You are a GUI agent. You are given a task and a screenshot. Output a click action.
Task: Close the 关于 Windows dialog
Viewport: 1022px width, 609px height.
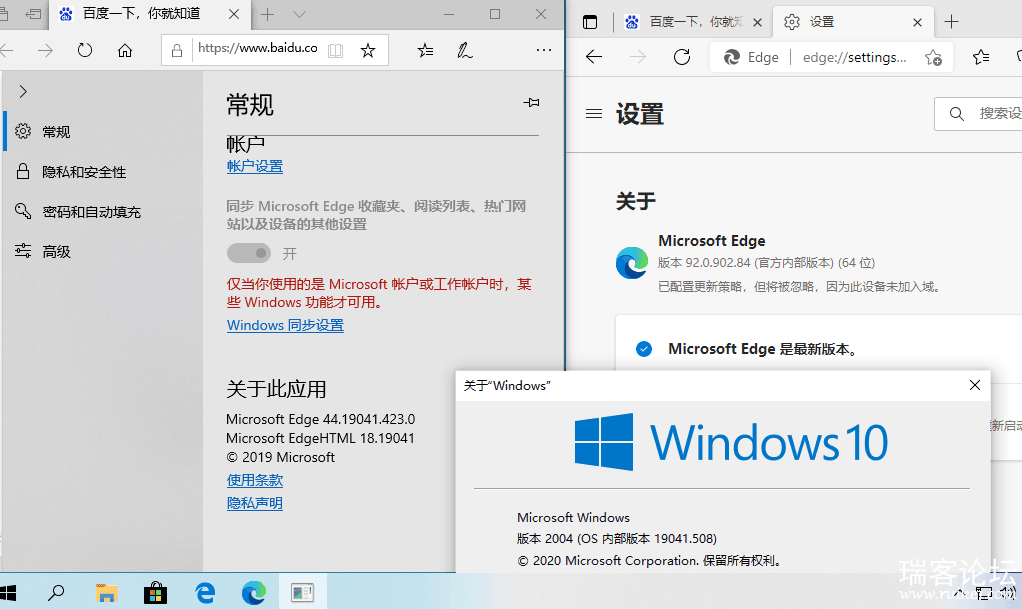974,385
